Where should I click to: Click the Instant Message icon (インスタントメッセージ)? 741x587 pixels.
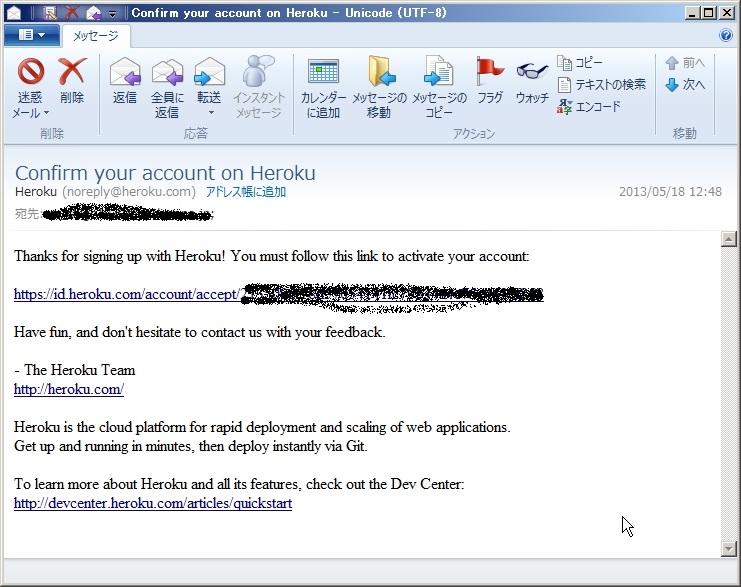point(258,87)
